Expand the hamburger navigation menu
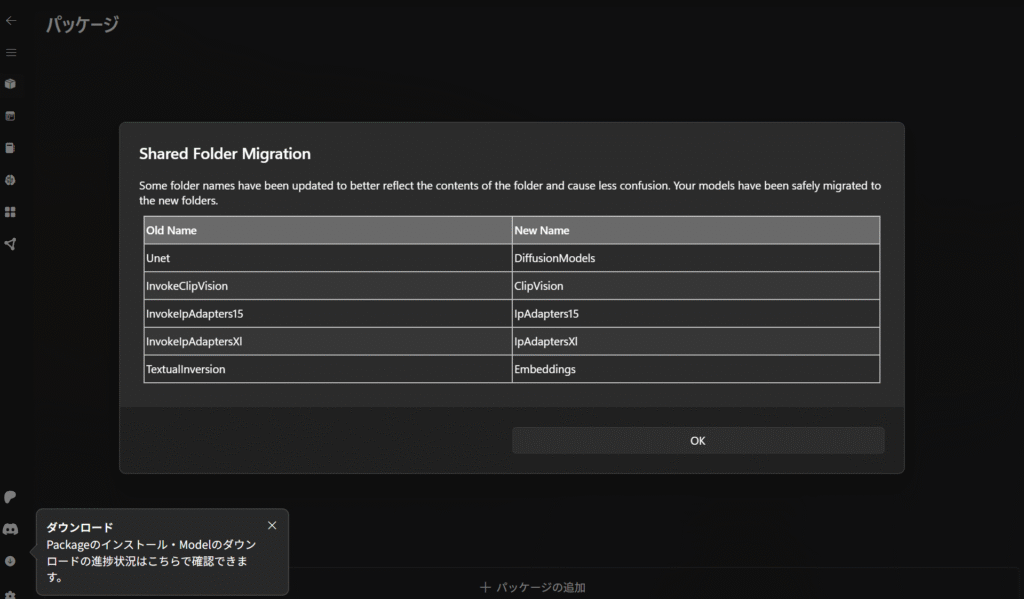 click(11, 52)
